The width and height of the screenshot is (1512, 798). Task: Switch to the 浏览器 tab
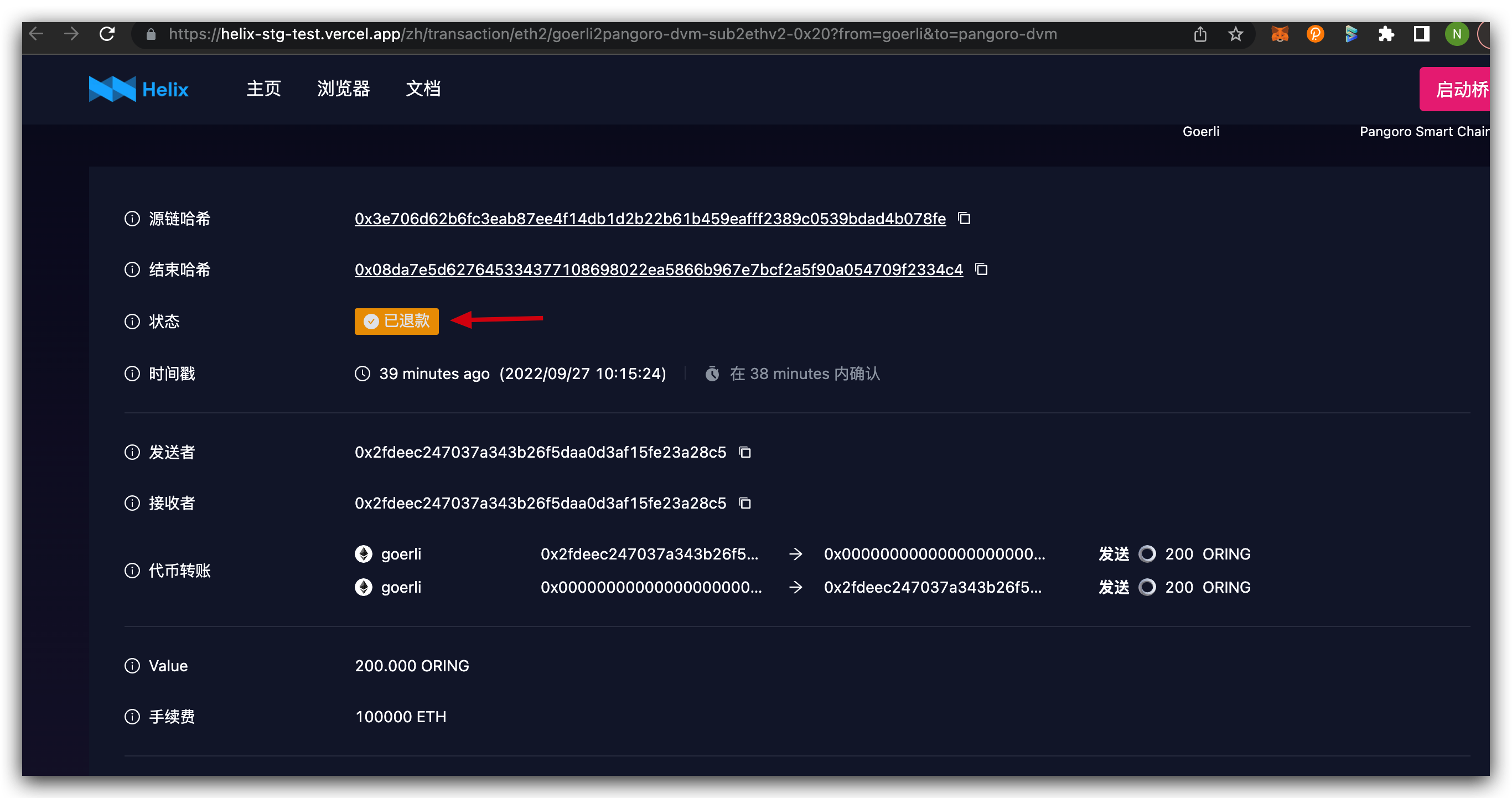point(343,89)
